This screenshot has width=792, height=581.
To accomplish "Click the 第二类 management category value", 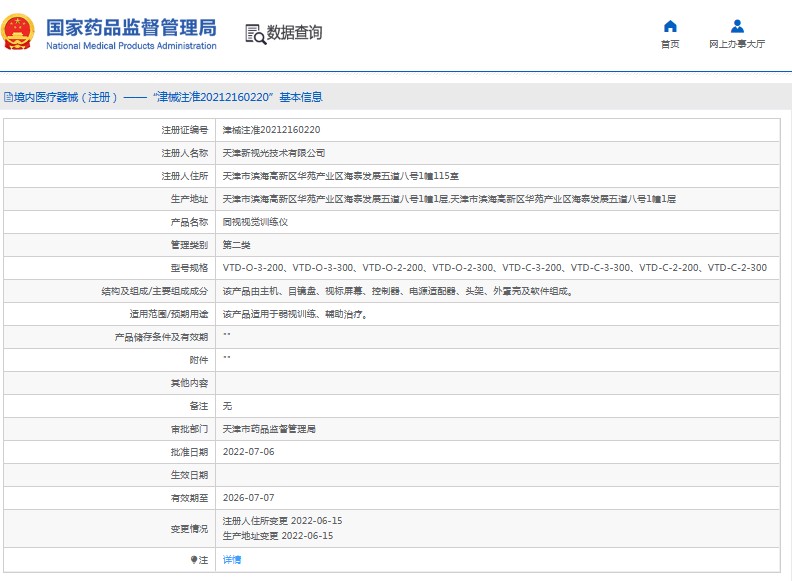I will [236, 245].
